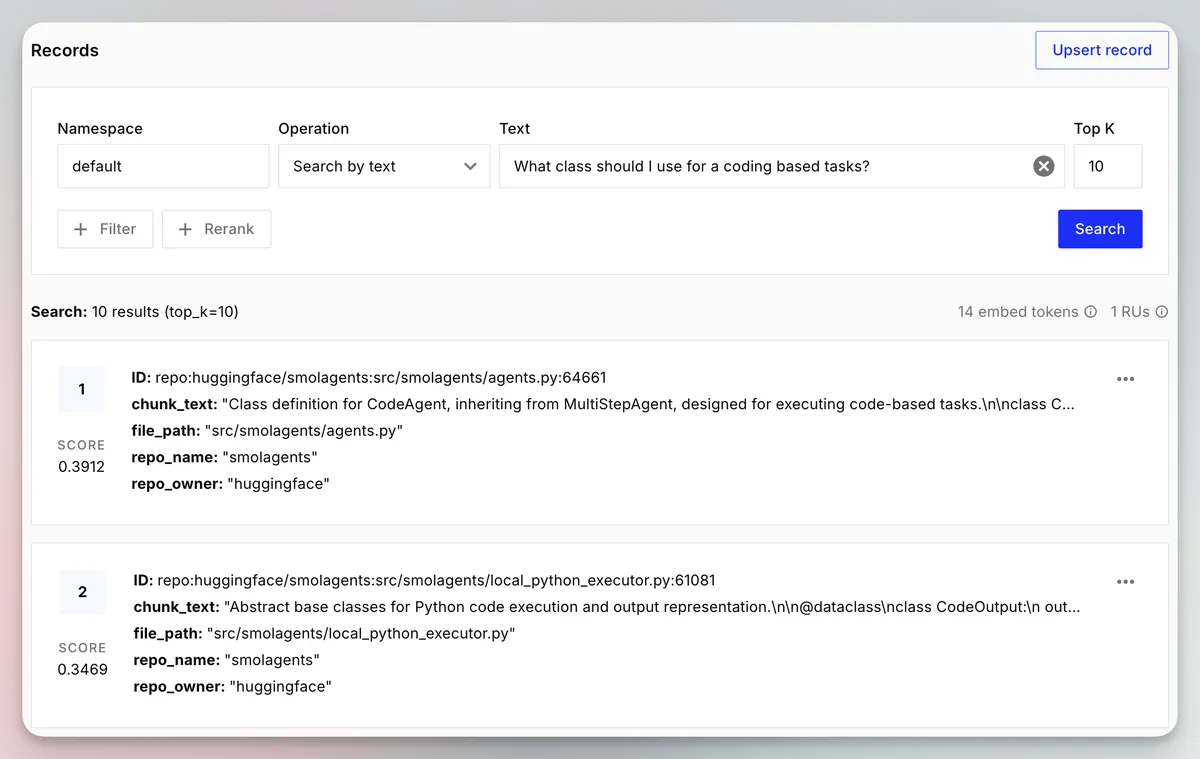Viewport: 1200px width, 759px height.
Task: Click the Upsert record button
Action: click(1101, 50)
